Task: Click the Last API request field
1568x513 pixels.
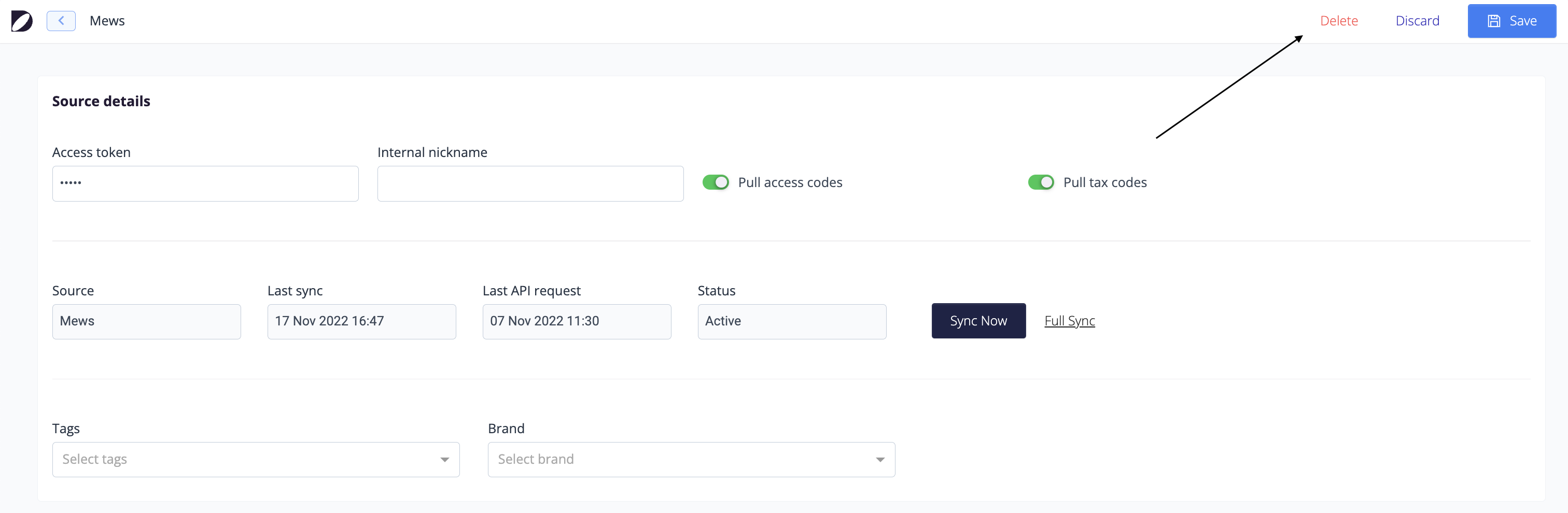Action: click(x=577, y=321)
